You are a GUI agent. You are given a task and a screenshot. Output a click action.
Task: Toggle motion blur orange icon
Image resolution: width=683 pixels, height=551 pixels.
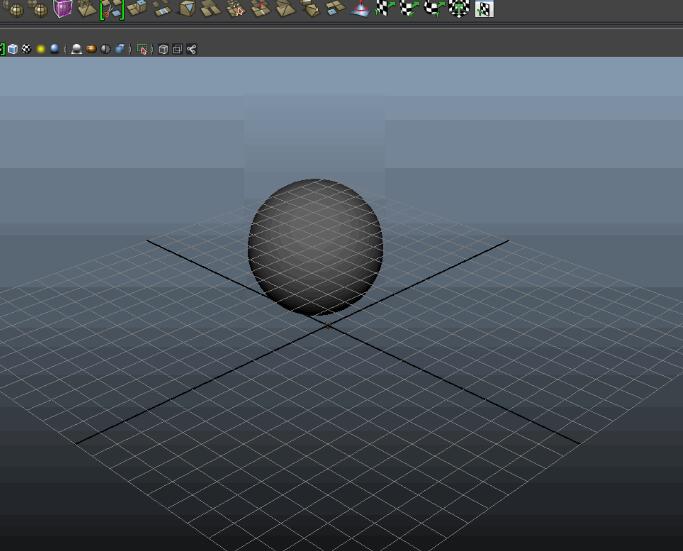[91, 48]
